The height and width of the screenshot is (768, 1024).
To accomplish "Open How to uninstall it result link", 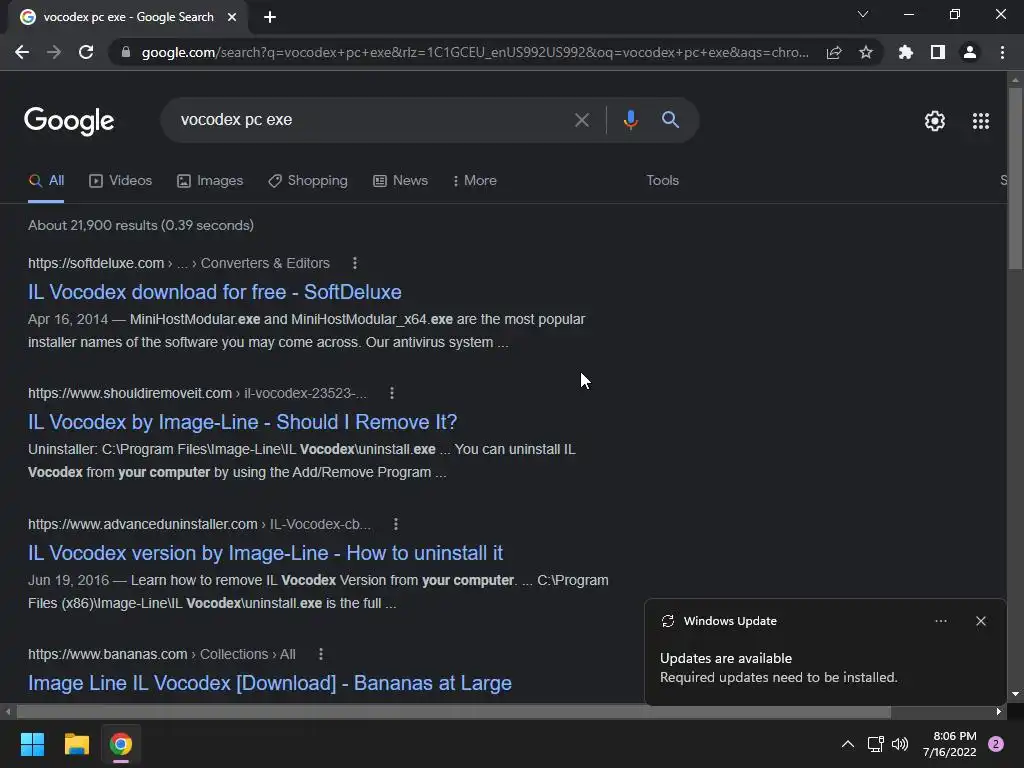I will click(265, 553).
